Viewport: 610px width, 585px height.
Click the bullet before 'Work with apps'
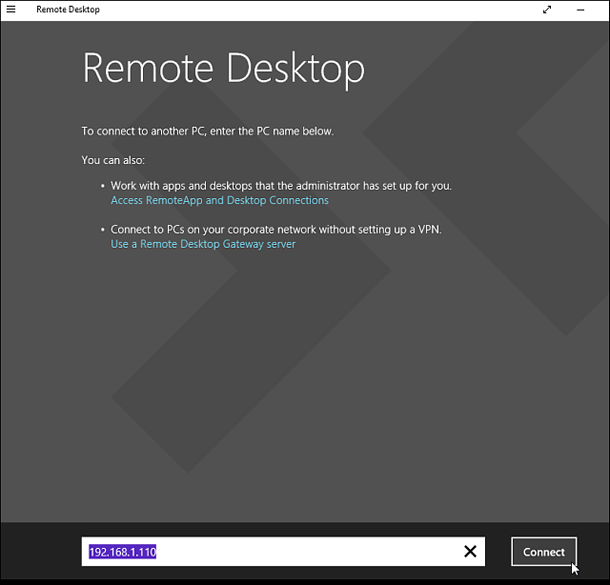point(102,187)
